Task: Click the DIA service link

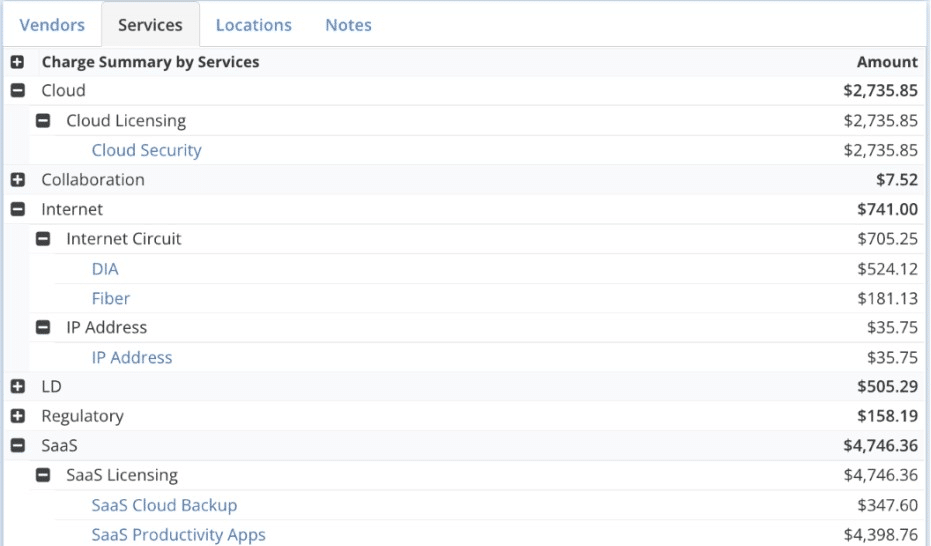Action: pyautogui.click(x=105, y=269)
